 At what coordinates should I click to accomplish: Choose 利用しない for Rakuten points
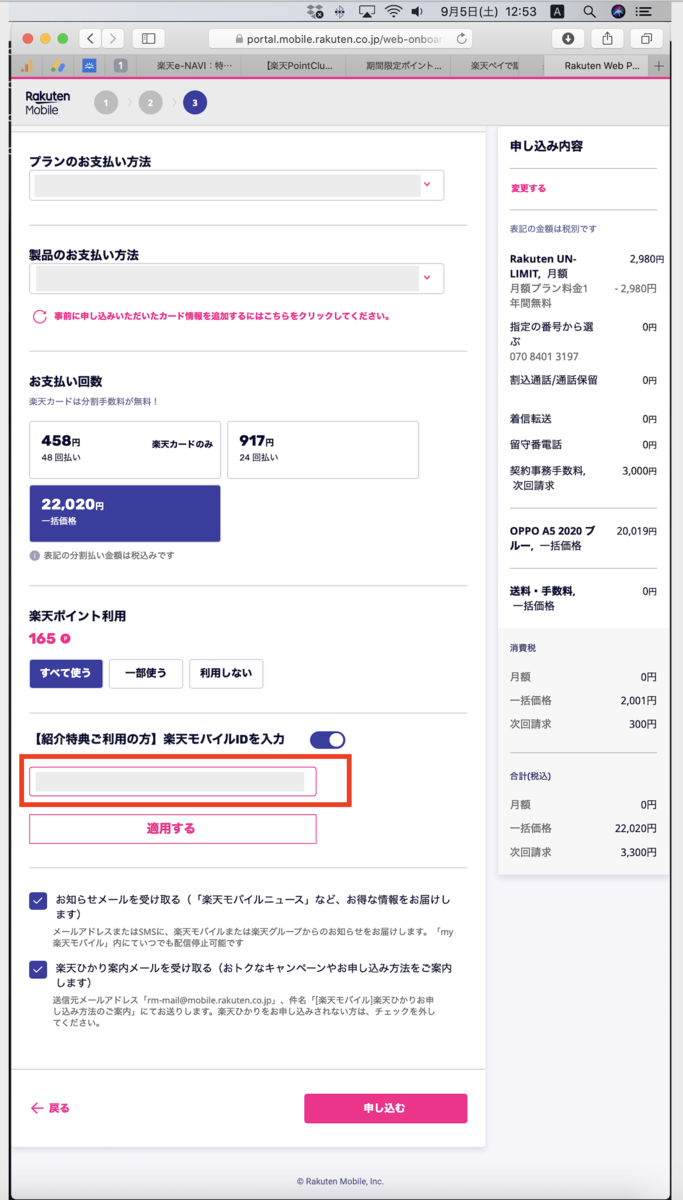pyautogui.click(x=226, y=673)
